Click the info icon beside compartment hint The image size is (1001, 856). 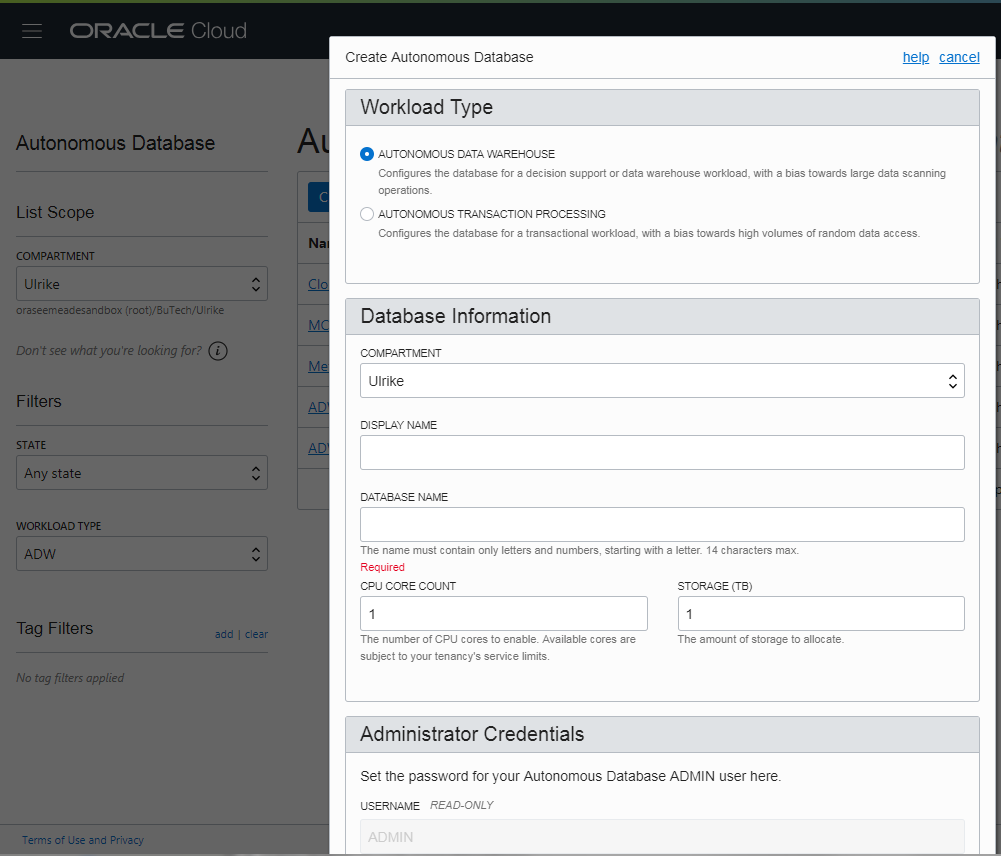(218, 351)
